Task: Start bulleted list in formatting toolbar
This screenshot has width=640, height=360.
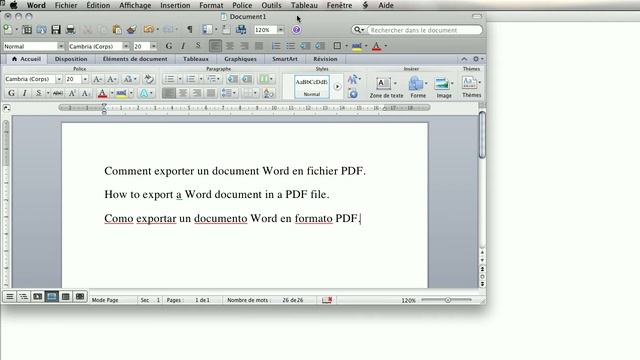Action: click(290, 46)
